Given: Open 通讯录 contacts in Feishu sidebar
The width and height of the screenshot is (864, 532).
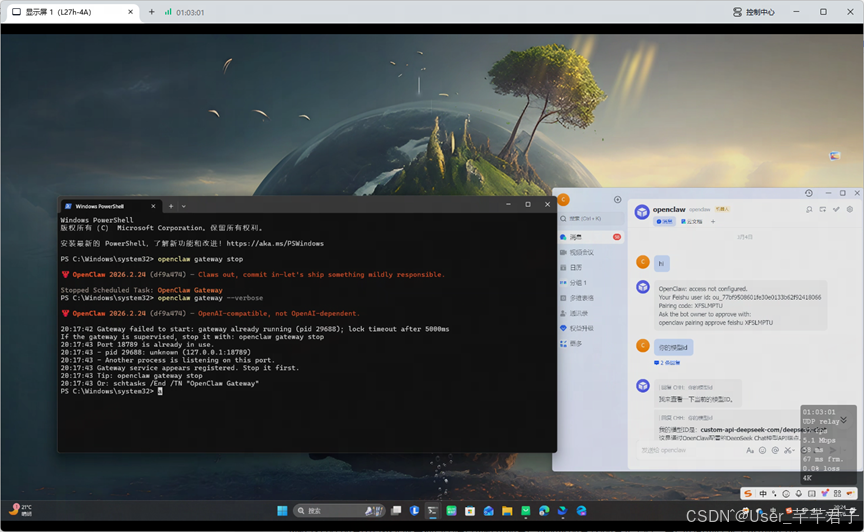Looking at the screenshot, I should pyautogui.click(x=590, y=313).
